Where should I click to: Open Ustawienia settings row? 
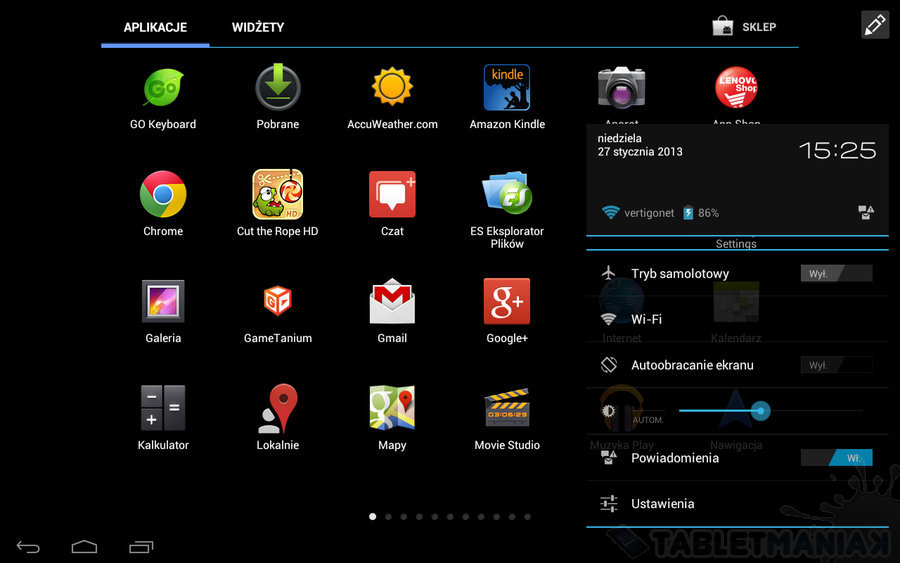[x=737, y=503]
